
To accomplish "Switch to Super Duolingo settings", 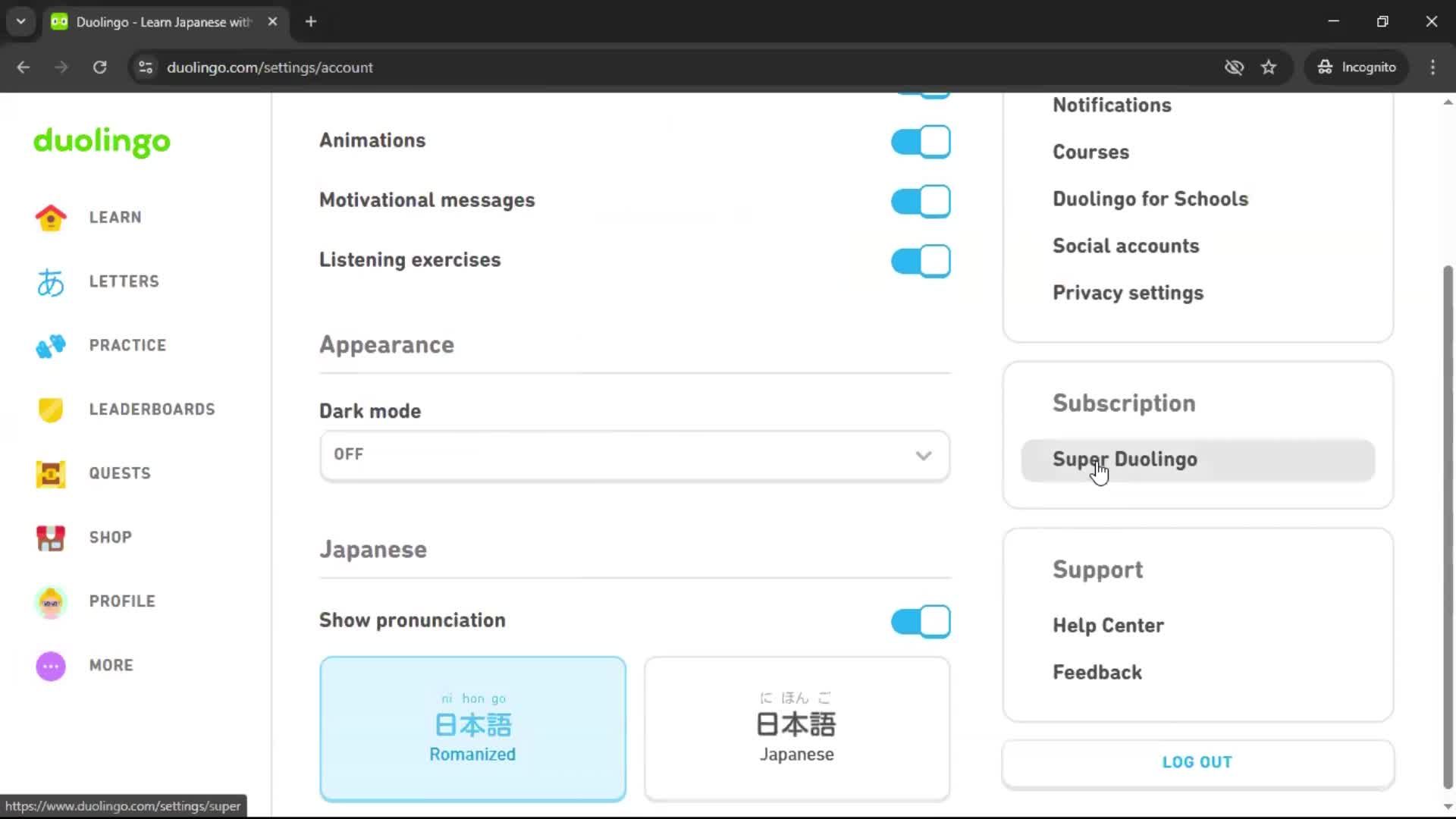I will coord(1124,460).
